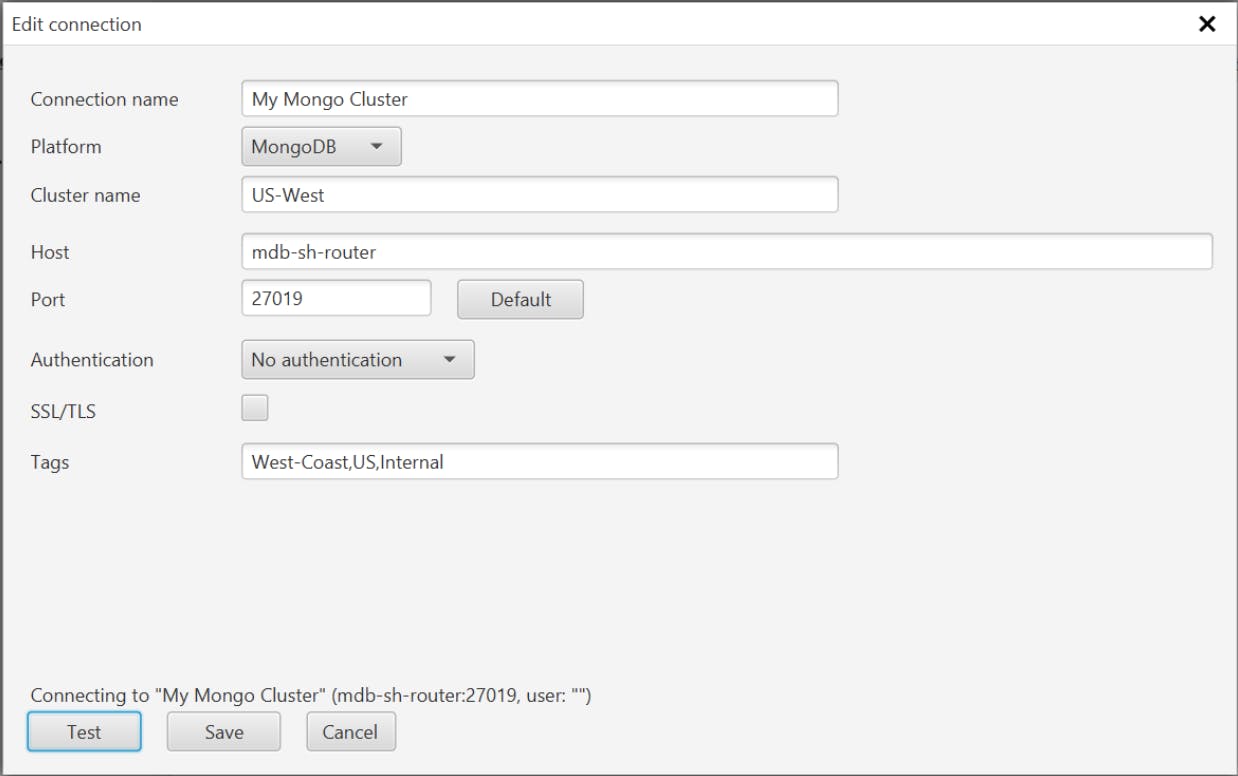Cancel editing the connection
Viewport: 1238px width, 776px height.
351,732
